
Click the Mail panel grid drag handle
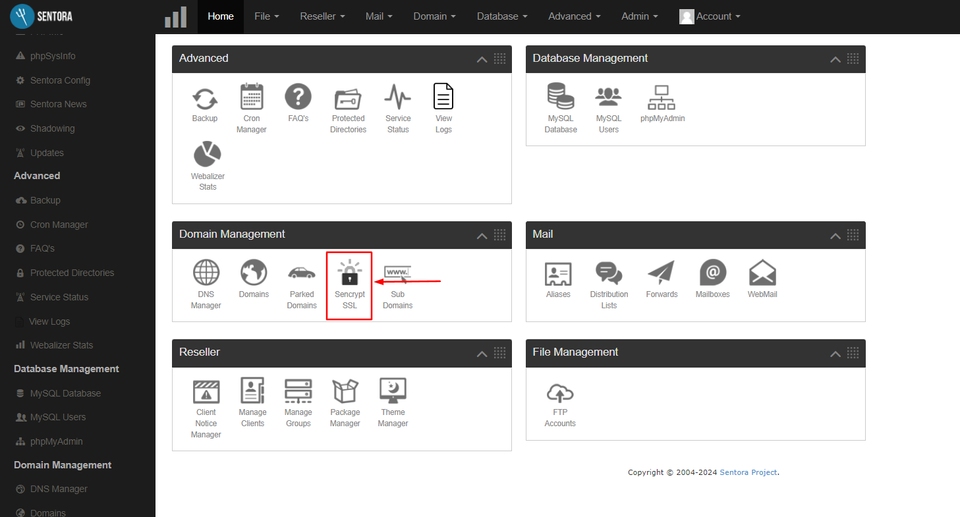tap(853, 235)
